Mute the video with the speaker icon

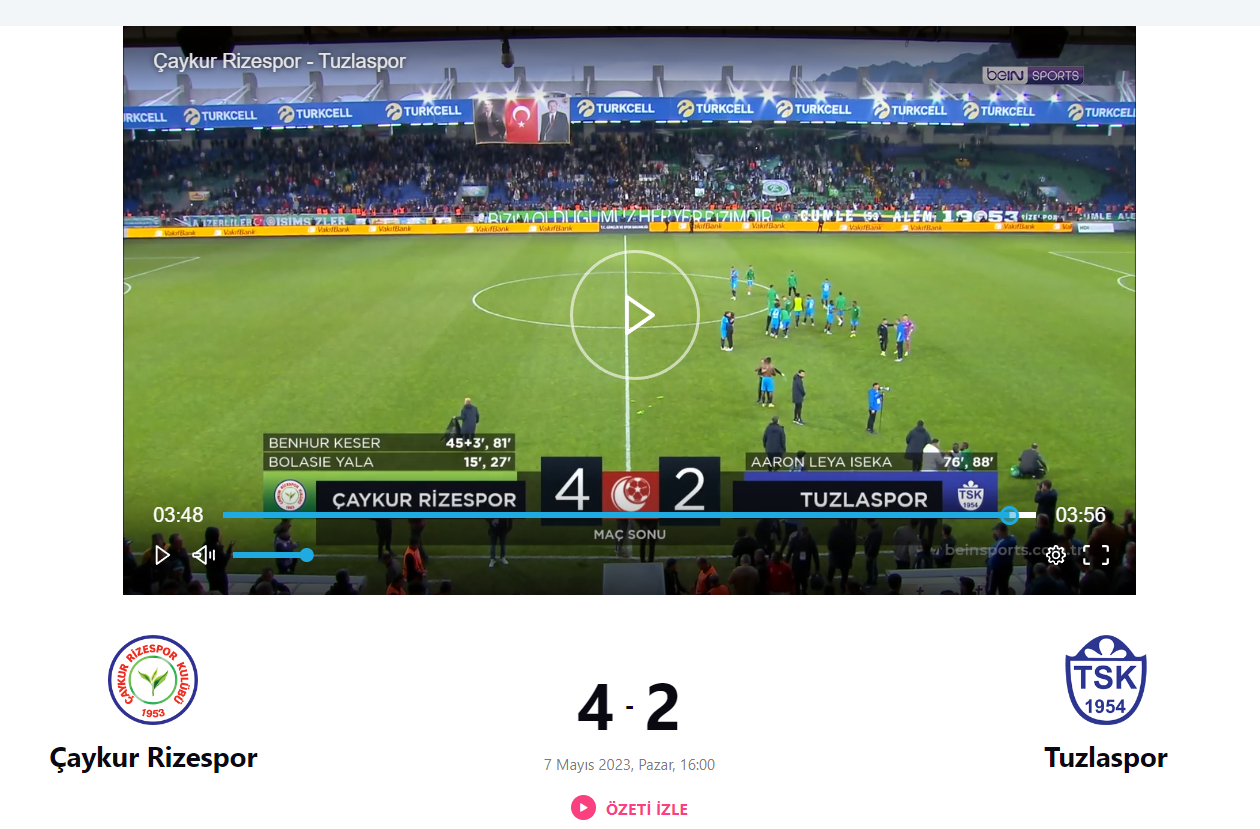point(204,555)
